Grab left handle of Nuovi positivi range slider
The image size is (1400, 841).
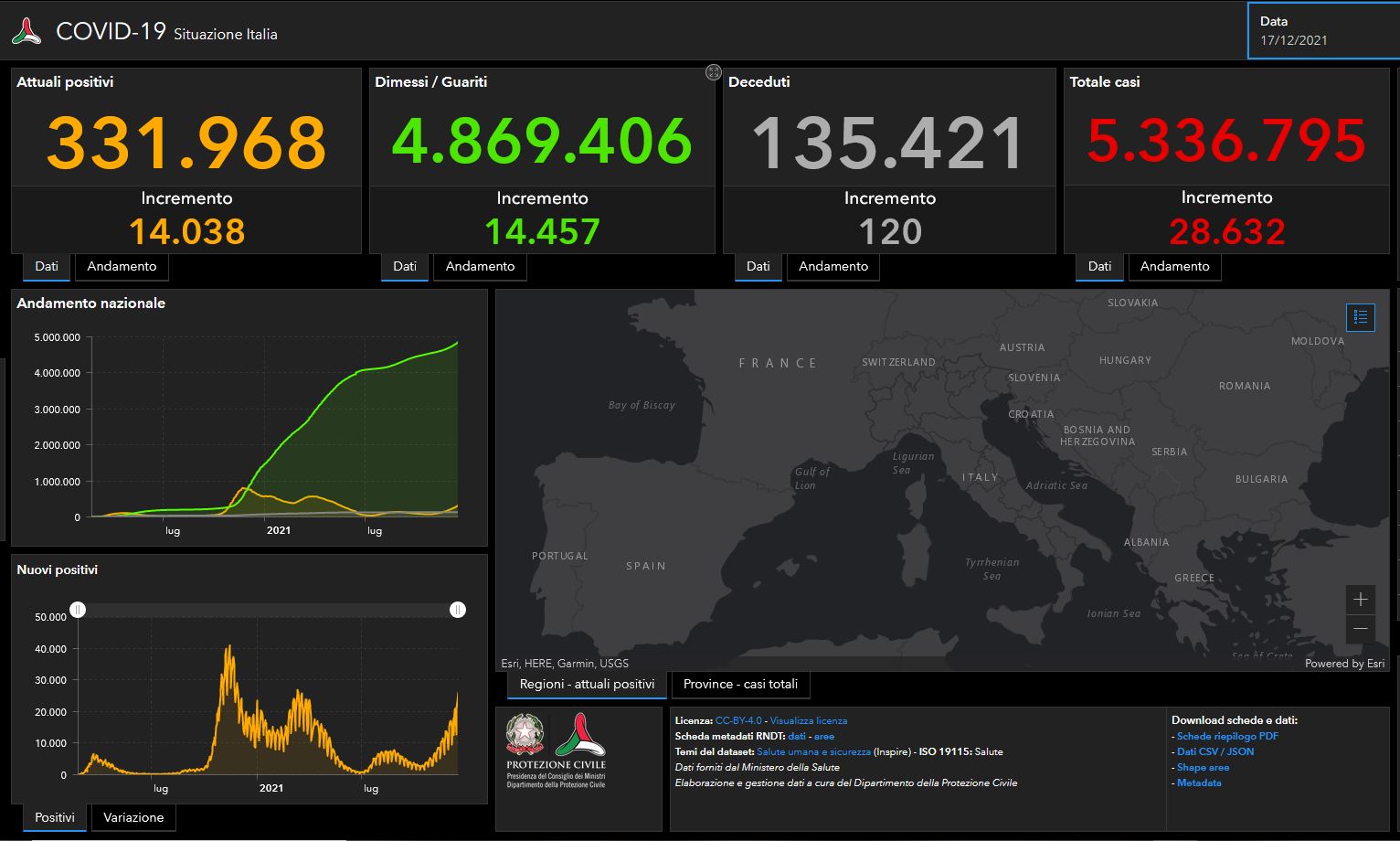click(79, 610)
